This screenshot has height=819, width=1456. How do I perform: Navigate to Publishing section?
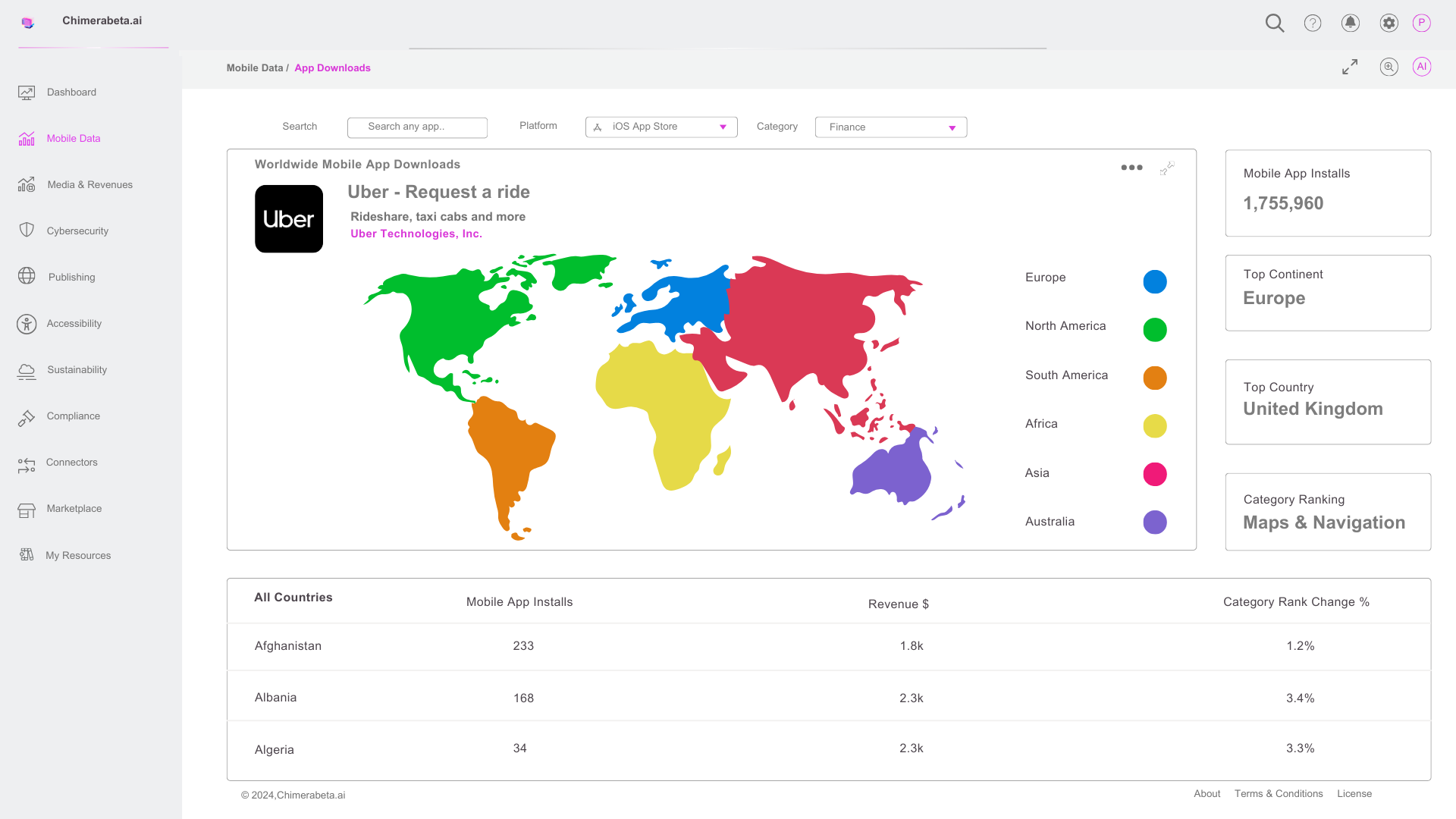pos(72,278)
